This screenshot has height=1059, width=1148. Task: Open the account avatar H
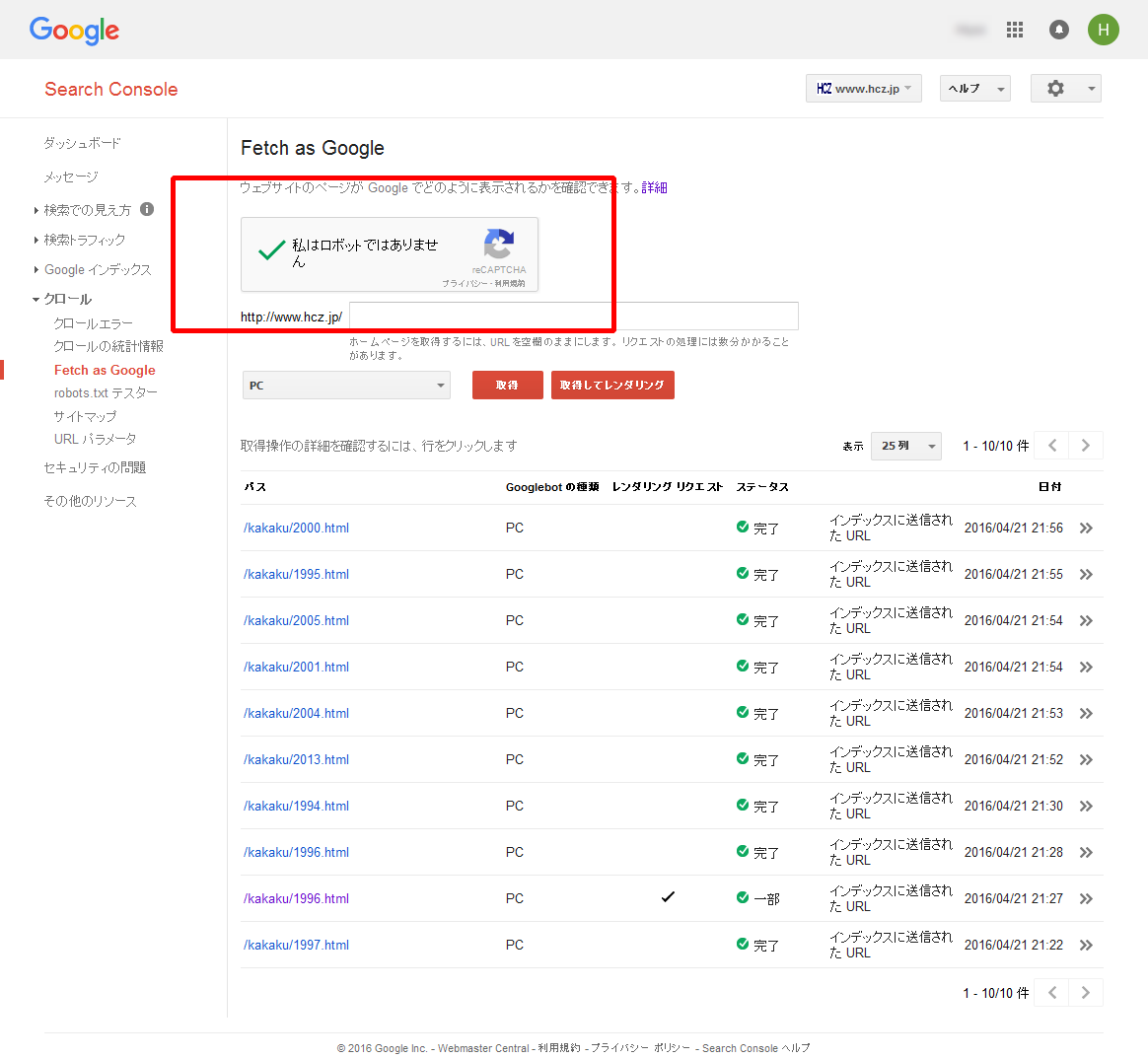point(1103,30)
